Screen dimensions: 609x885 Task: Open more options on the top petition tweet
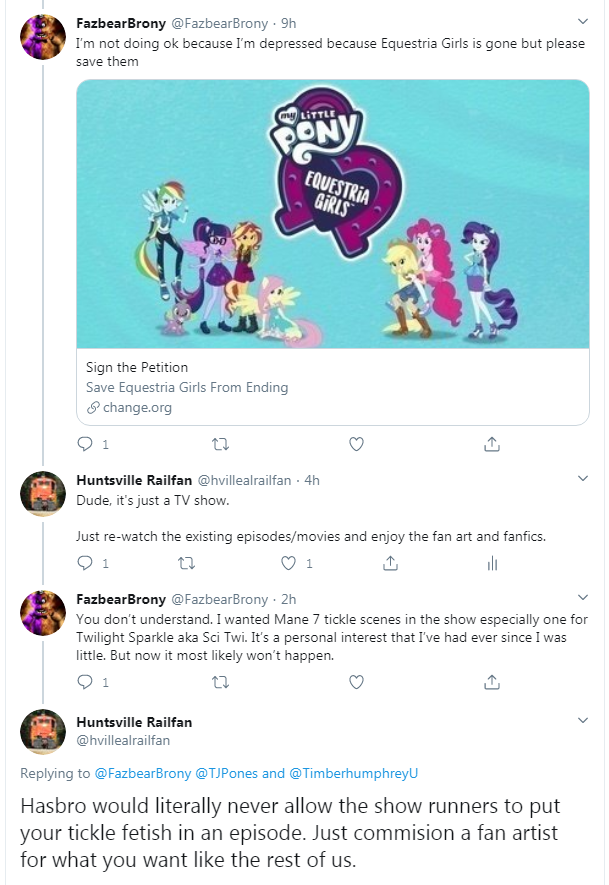583,21
